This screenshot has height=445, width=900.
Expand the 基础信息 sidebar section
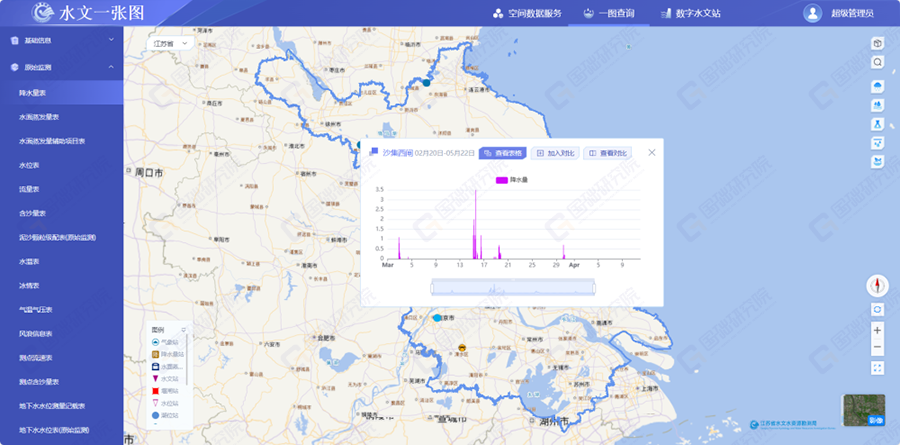(60, 41)
